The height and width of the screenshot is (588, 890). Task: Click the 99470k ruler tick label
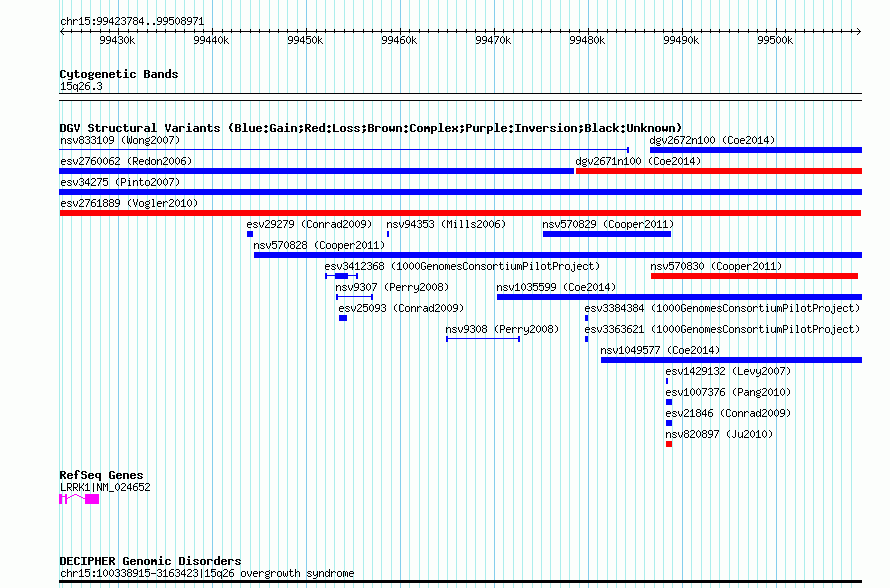[x=493, y=40]
